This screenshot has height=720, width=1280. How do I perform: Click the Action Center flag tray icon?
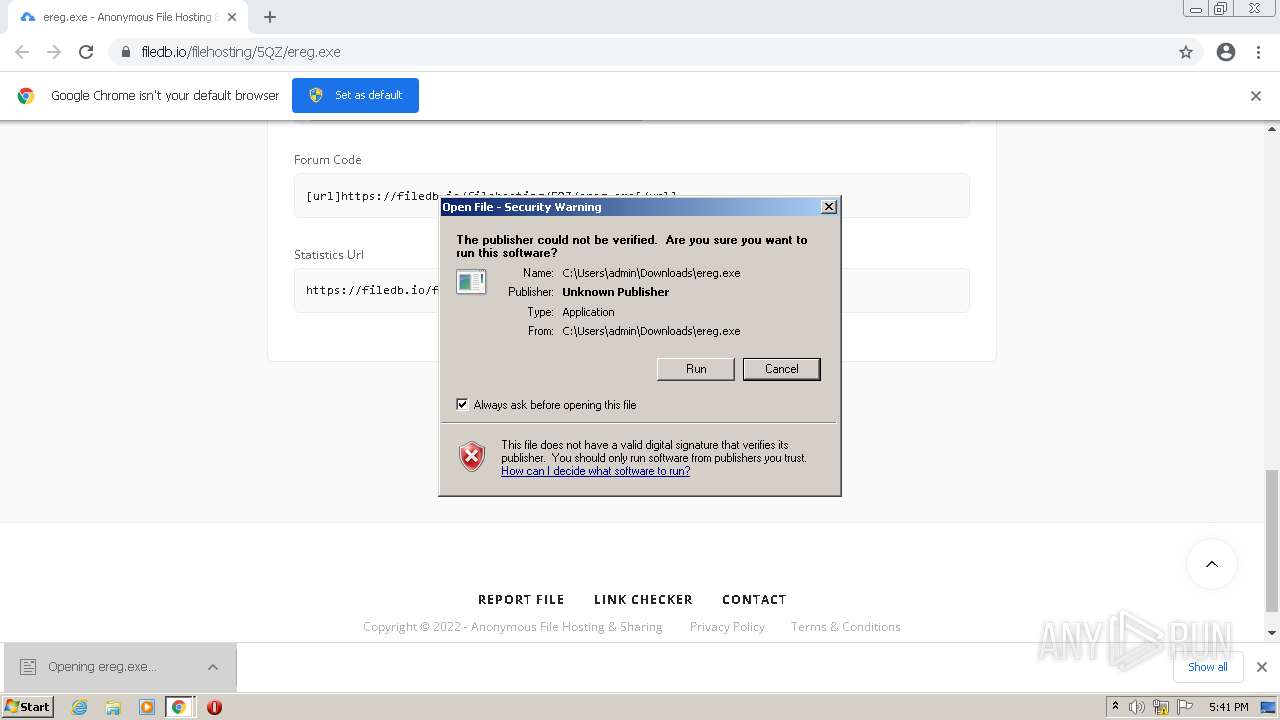click(1185, 707)
